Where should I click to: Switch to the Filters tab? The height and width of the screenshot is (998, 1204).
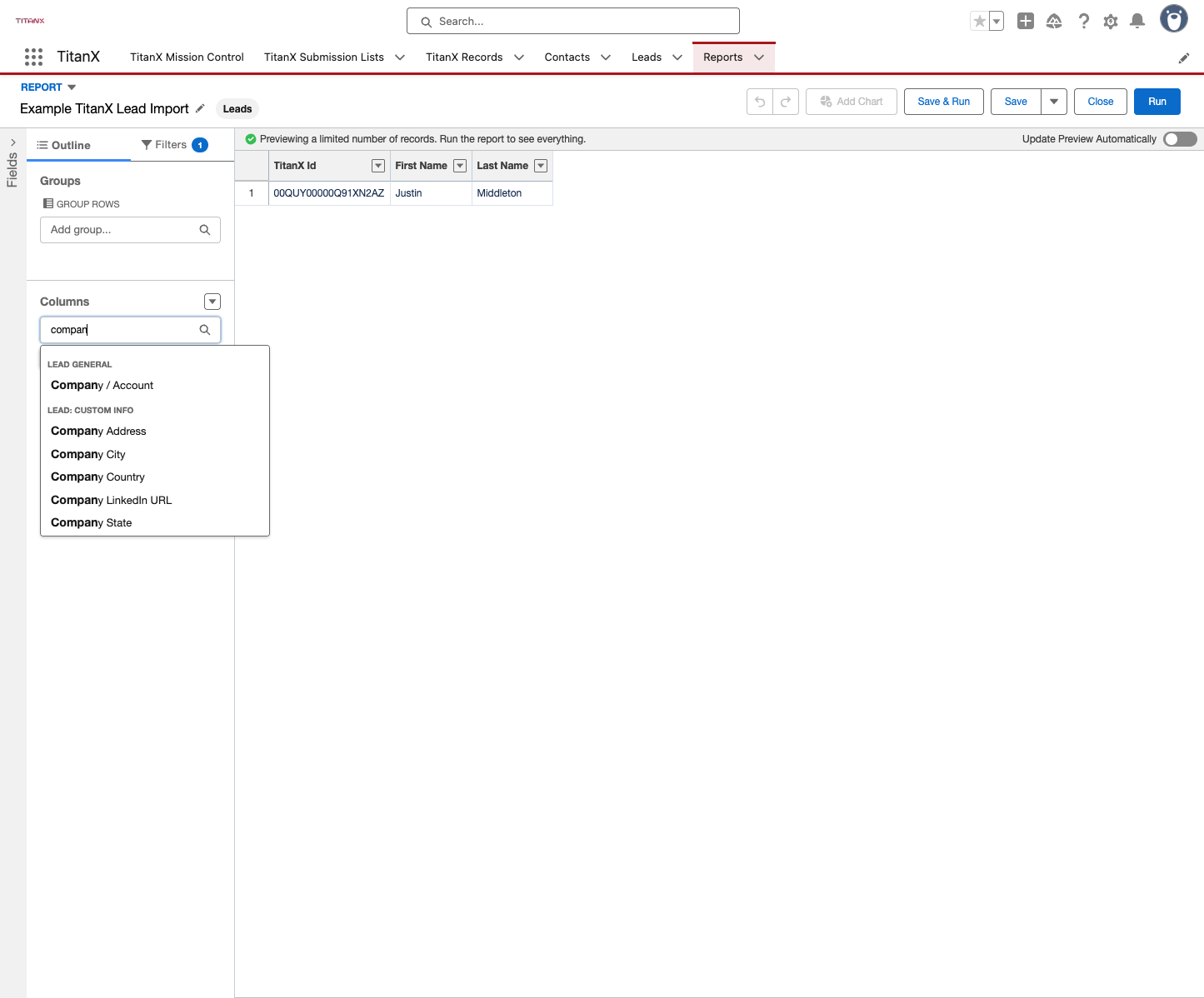click(175, 145)
